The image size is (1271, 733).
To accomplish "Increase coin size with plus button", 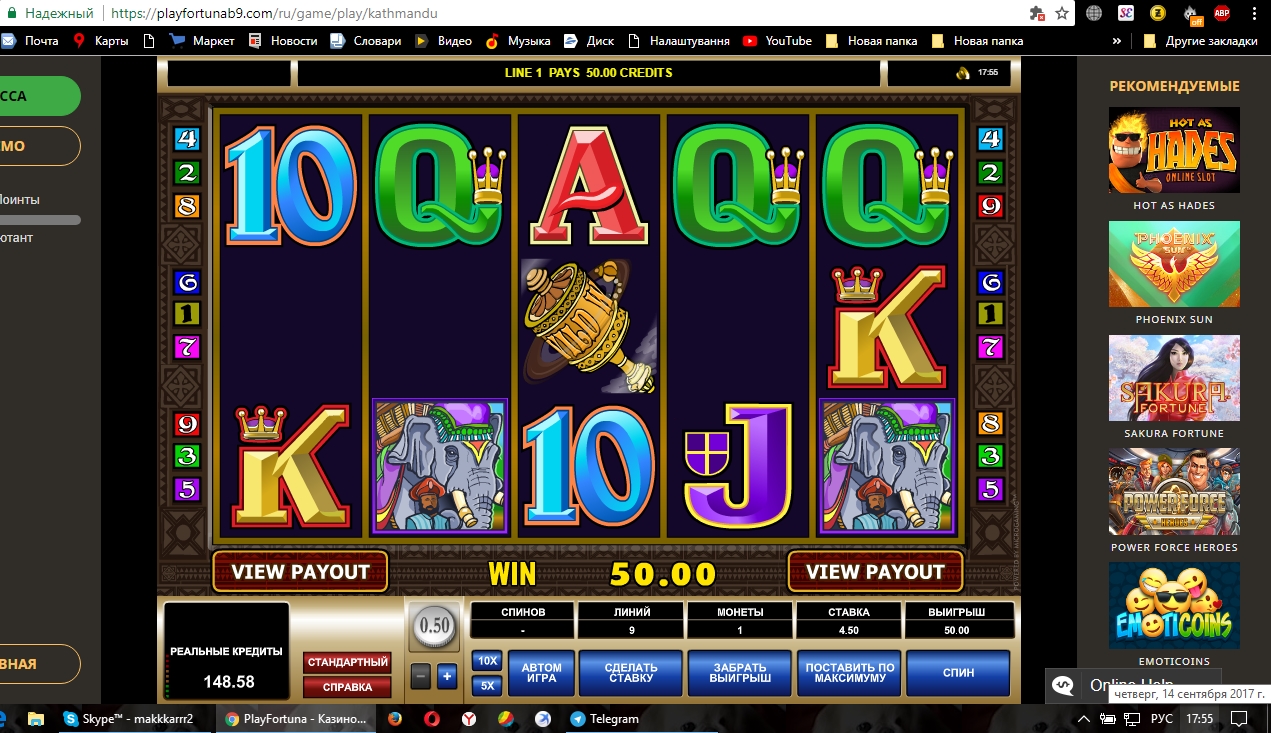I will pyautogui.click(x=447, y=677).
